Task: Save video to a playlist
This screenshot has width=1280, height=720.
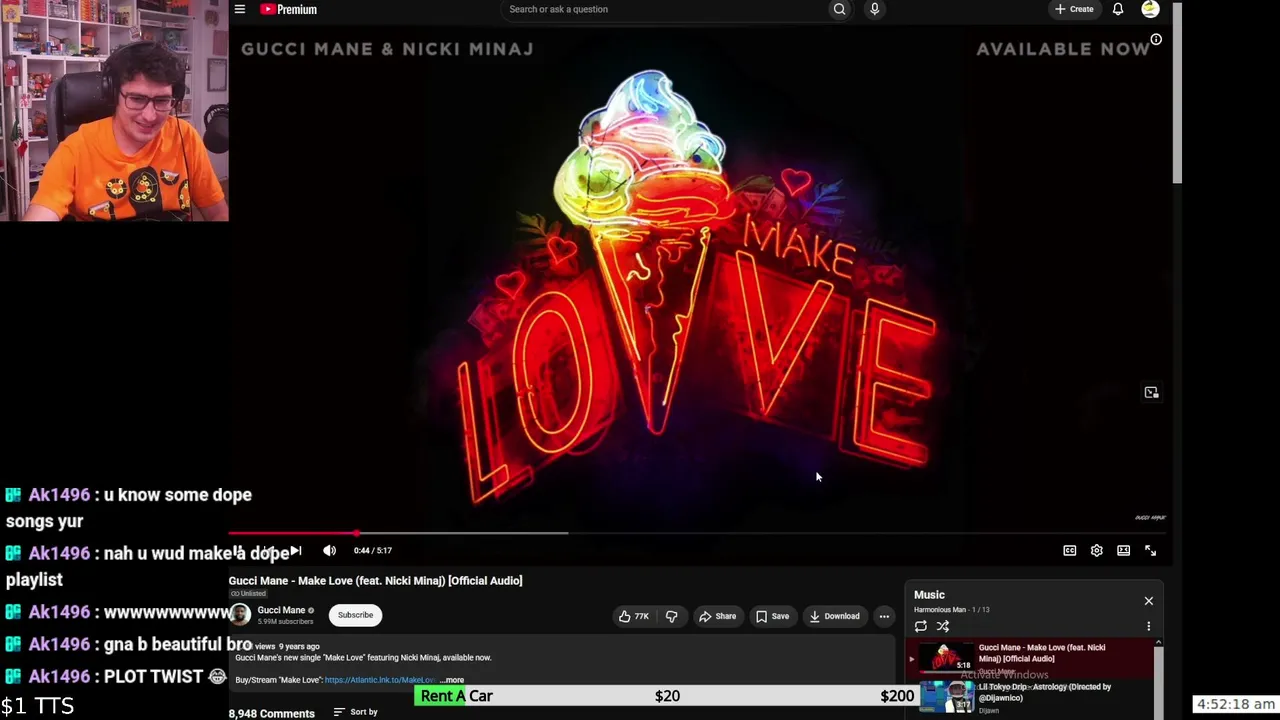Action: [x=772, y=616]
